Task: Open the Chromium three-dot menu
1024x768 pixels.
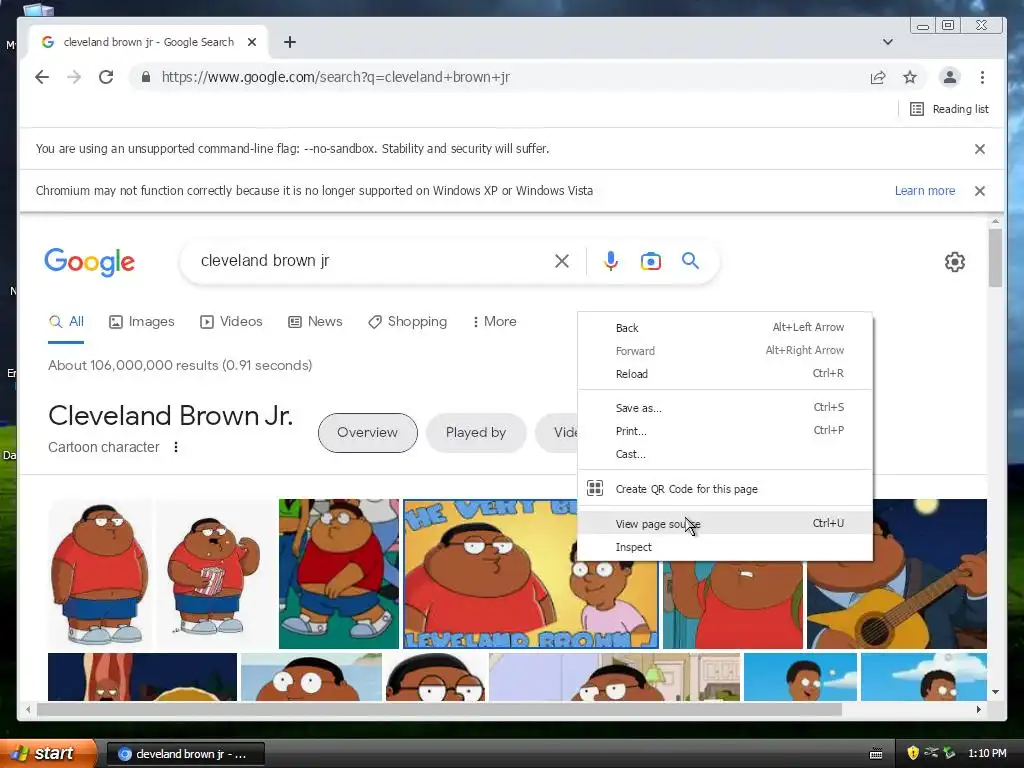Action: 982,77
